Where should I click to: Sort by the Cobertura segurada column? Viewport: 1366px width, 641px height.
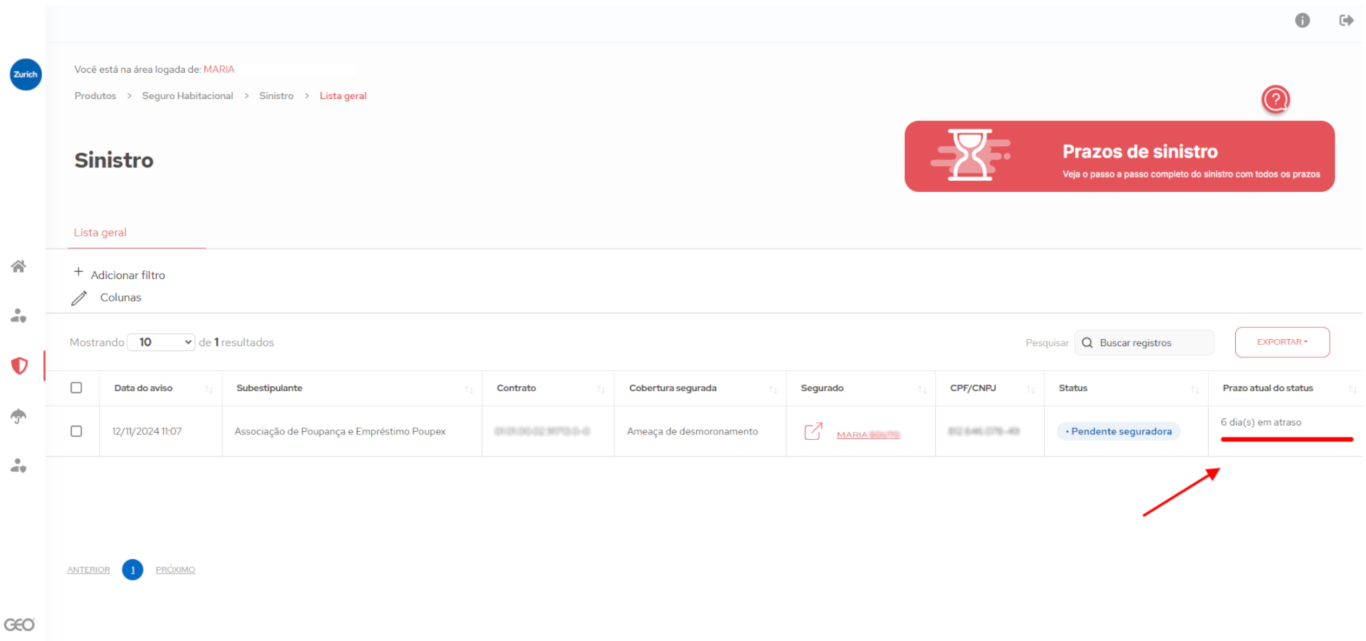(x=700, y=388)
